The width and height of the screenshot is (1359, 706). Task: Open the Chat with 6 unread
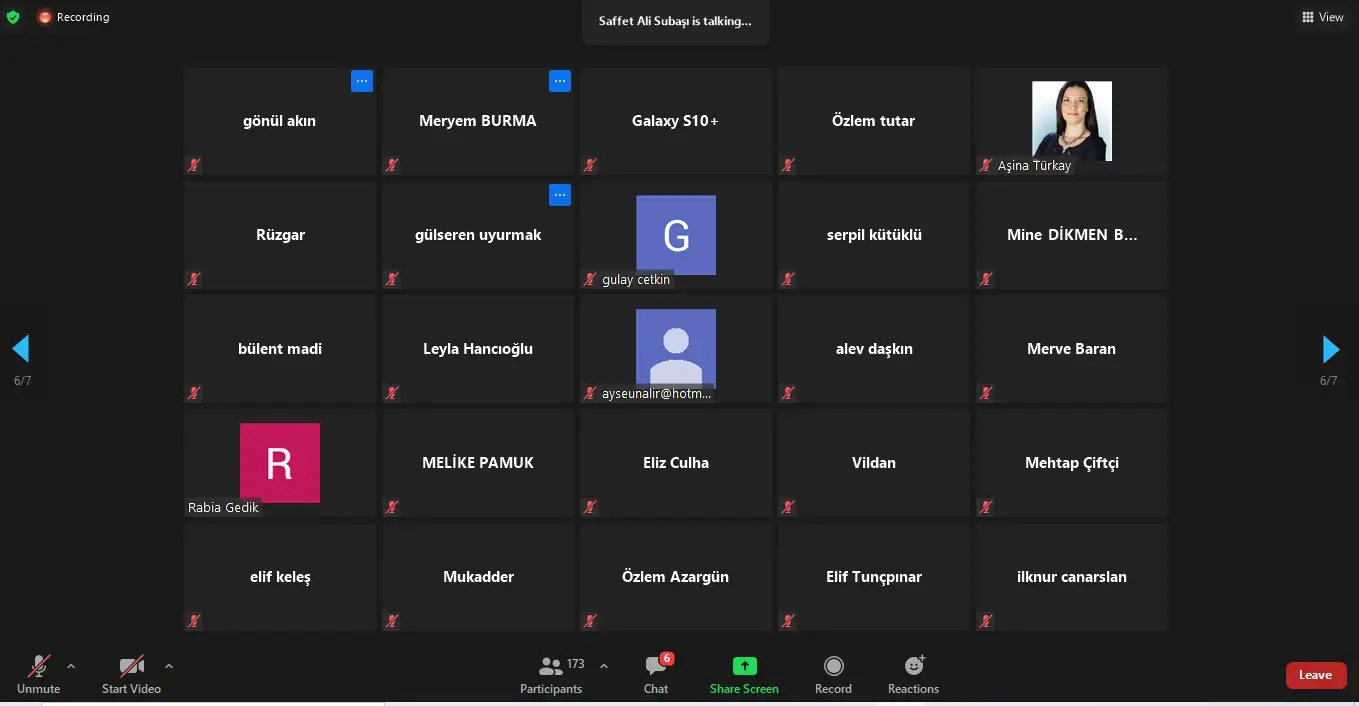[x=656, y=666]
